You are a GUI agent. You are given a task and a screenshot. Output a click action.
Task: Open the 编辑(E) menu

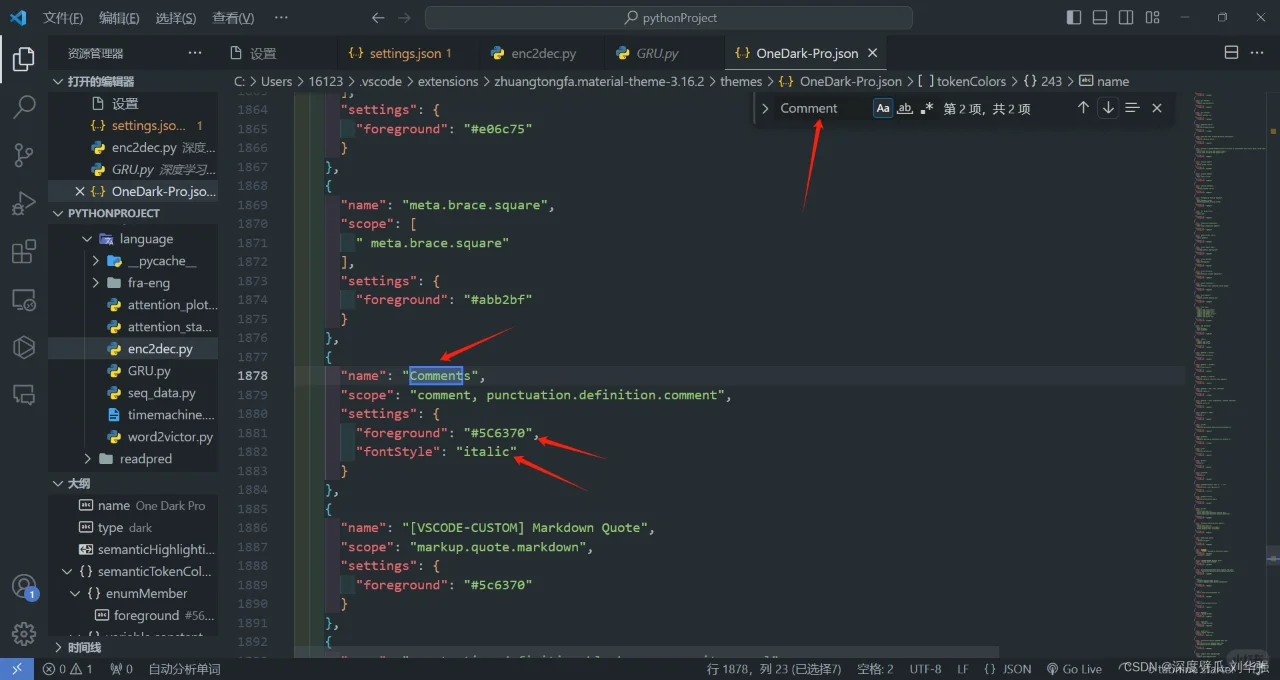[x=119, y=18]
